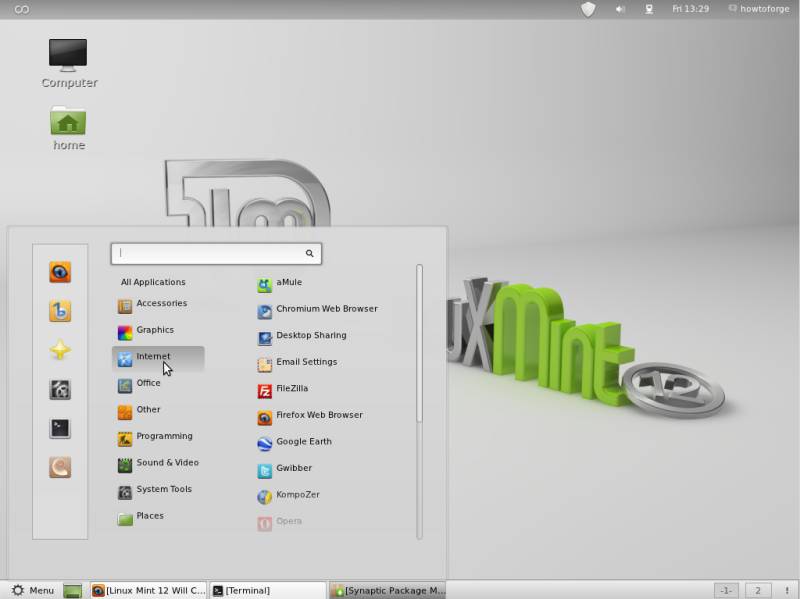800x599 pixels.
Task: Select the System Tools category
Action: (x=155, y=490)
